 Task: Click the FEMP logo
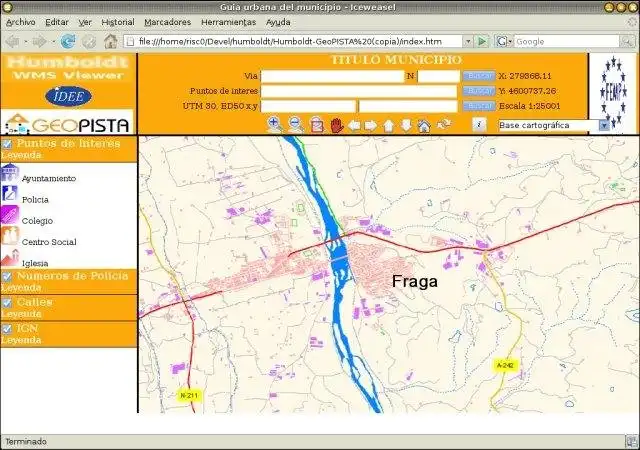pos(613,92)
